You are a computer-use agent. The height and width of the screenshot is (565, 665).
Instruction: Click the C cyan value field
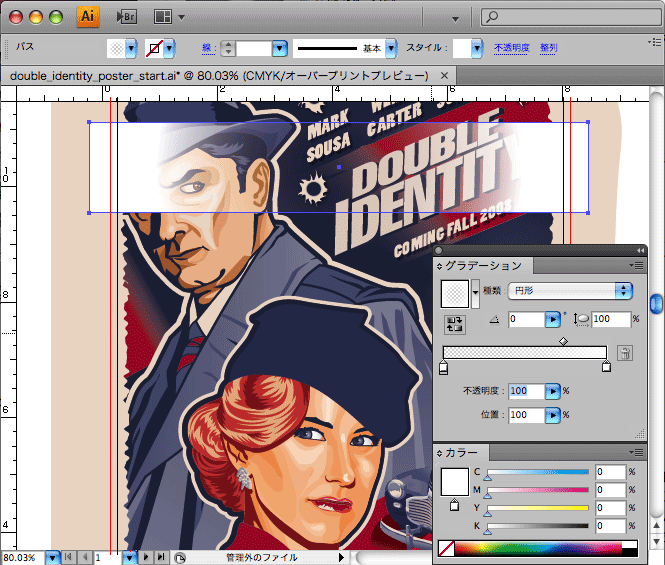[x=611, y=472]
